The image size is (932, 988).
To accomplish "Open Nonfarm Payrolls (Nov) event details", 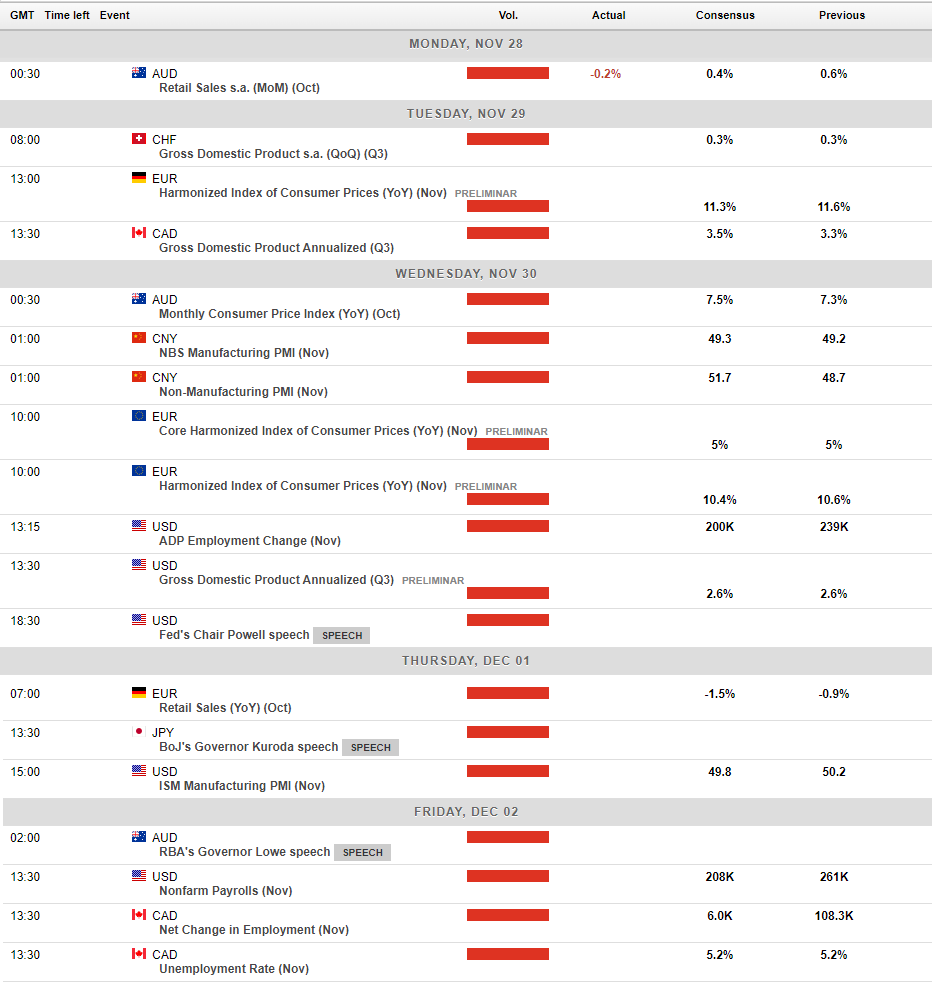I will (x=226, y=890).
